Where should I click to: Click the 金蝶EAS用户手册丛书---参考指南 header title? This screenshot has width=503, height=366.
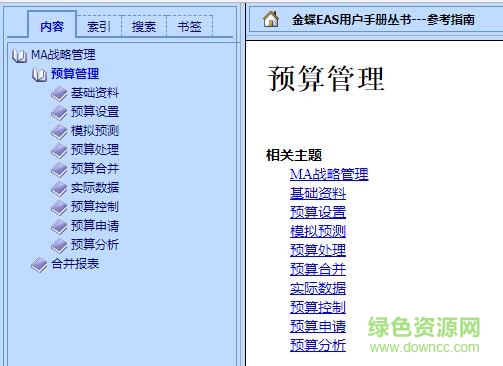[383, 20]
